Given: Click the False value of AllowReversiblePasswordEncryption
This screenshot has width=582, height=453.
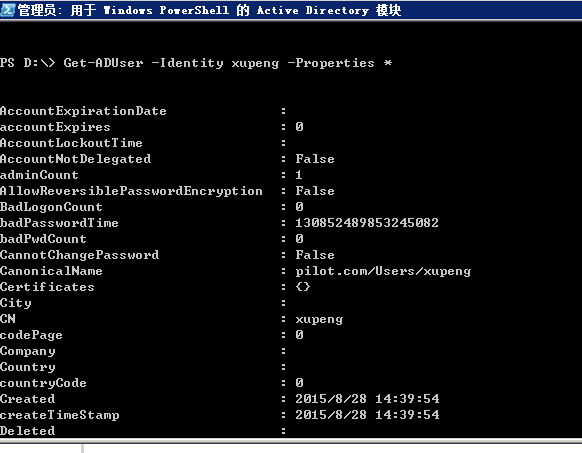Looking at the screenshot, I should 315,191.
